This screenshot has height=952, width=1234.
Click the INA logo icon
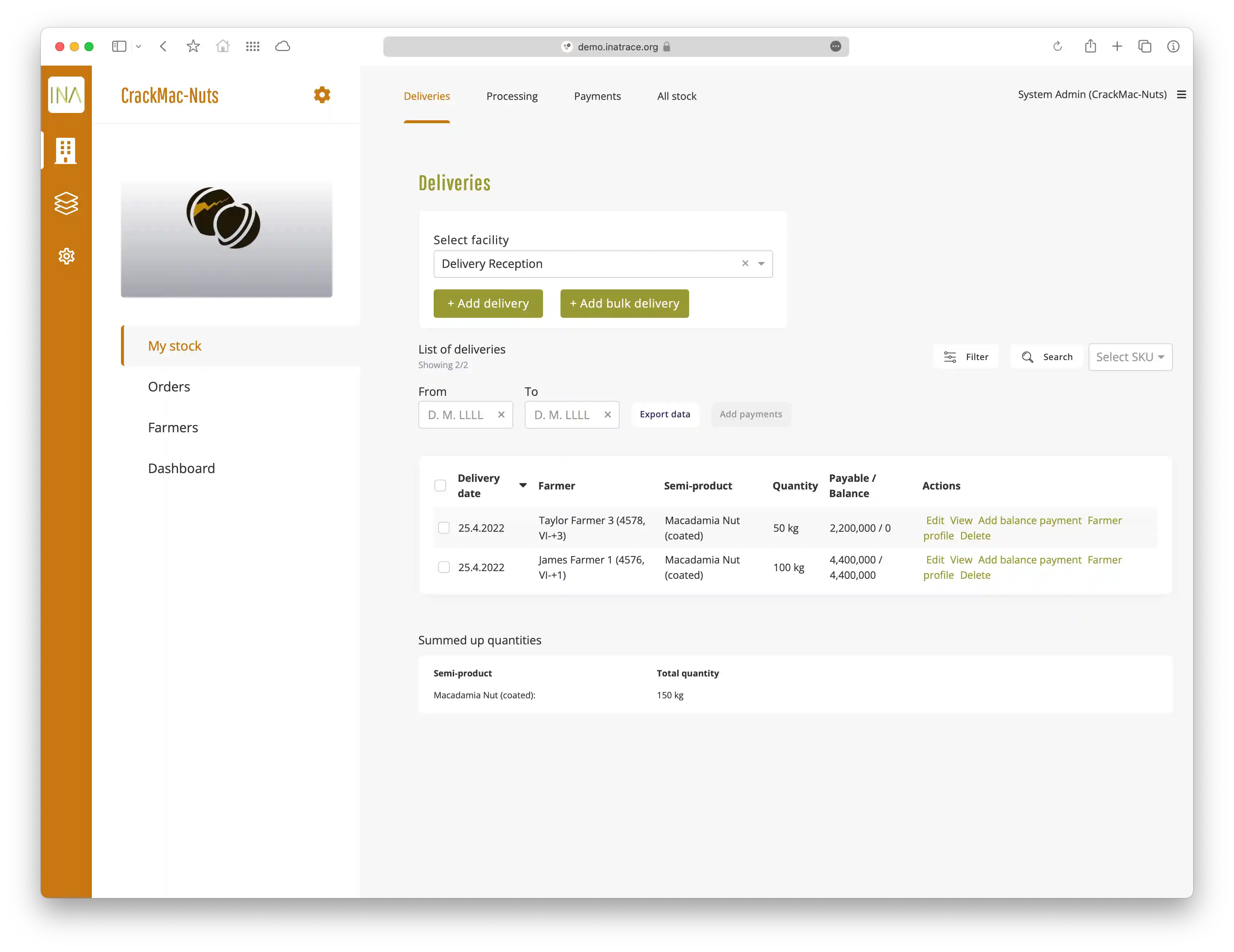click(x=66, y=95)
